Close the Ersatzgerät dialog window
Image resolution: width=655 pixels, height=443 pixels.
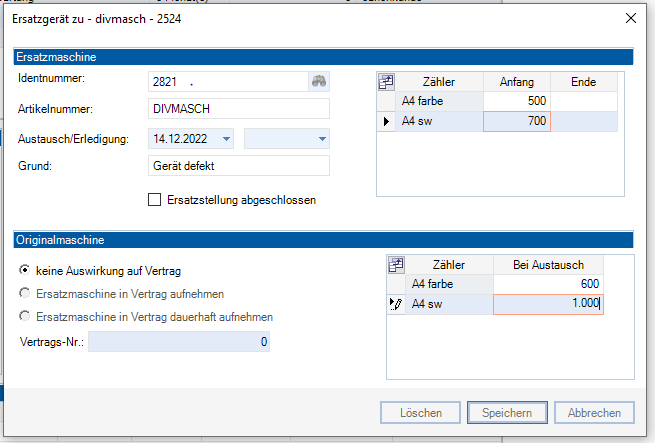(631, 18)
